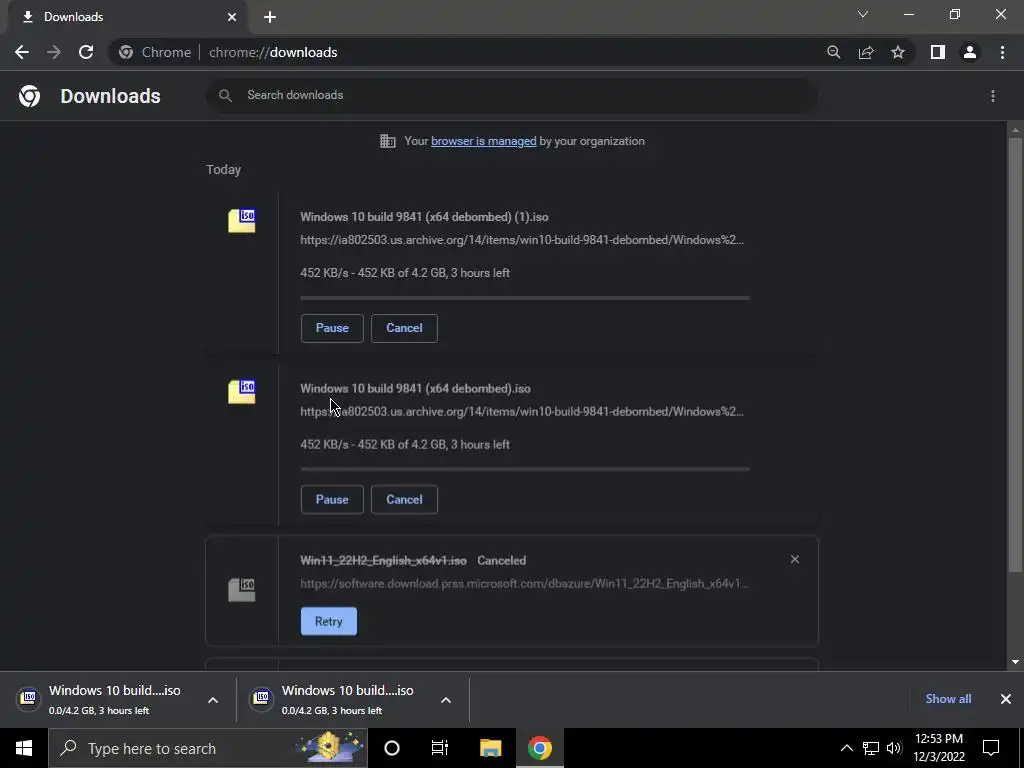
Task: Open the side panel icon
Action: click(x=938, y=52)
